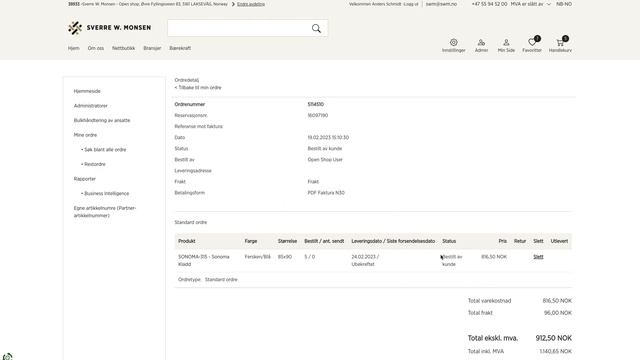Open Favoritter heart icon
The image size is (640, 360).
pos(532,42)
